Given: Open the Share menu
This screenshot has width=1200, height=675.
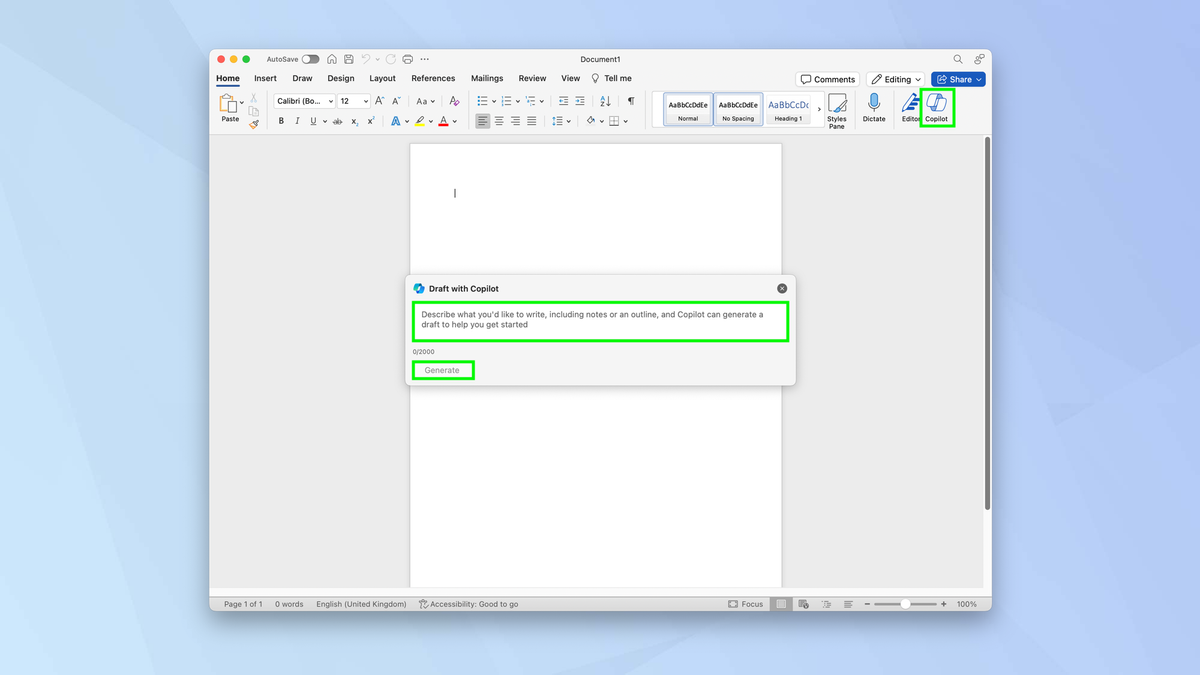Looking at the screenshot, I should pyautogui.click(x=957, y=78).
